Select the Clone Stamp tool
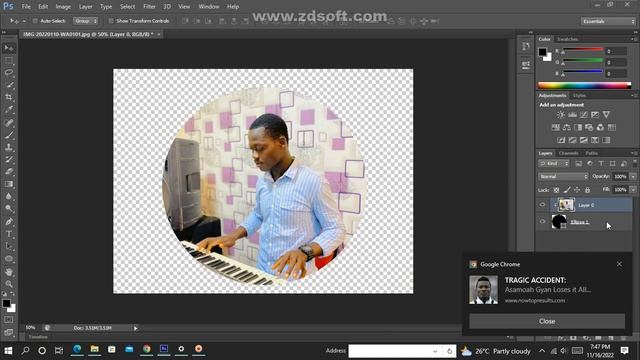Image resolution: width=640 pixels, height=360 pixels. (x=9, y=147)
